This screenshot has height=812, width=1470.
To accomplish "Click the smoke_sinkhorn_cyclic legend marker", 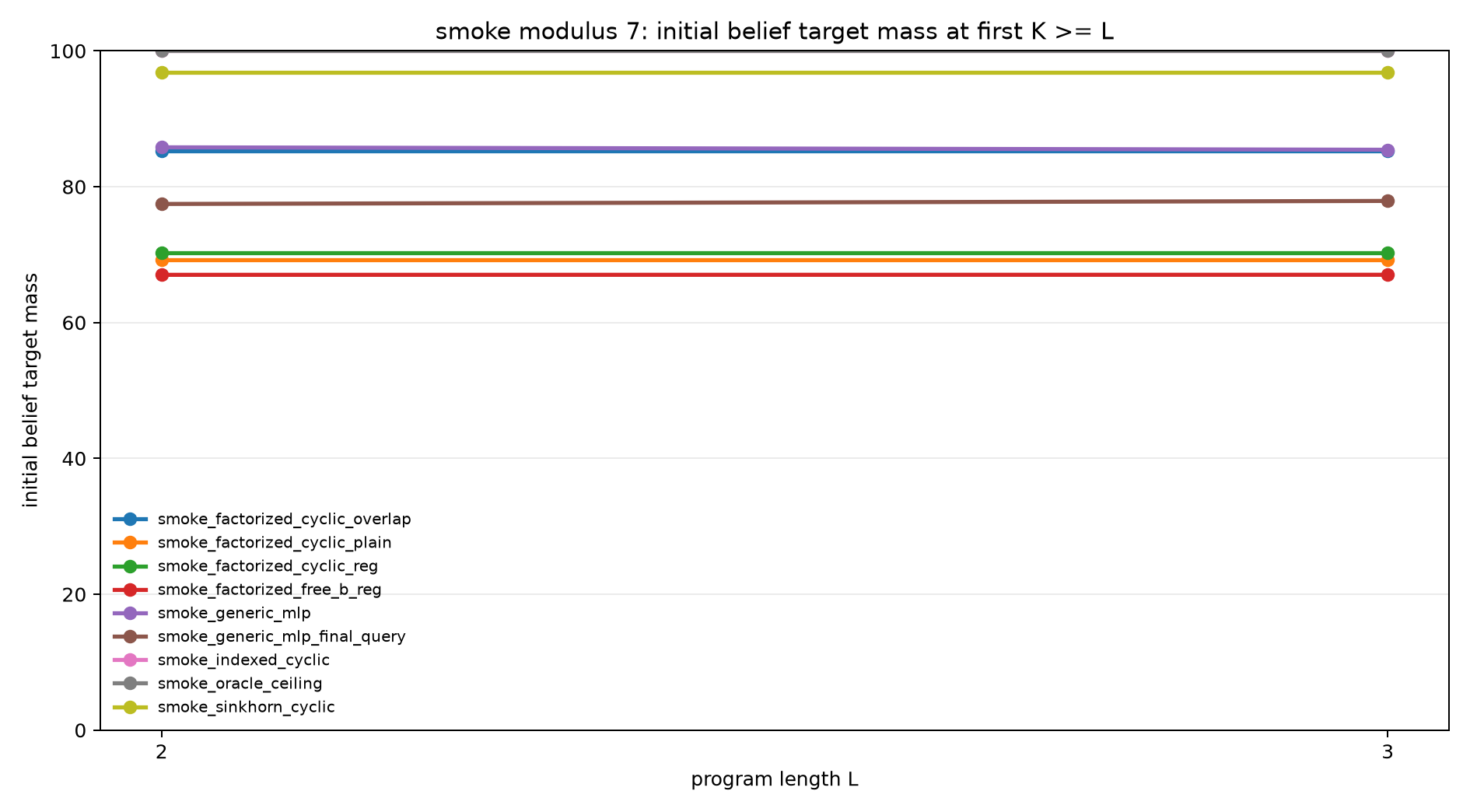I will (130, 707).
